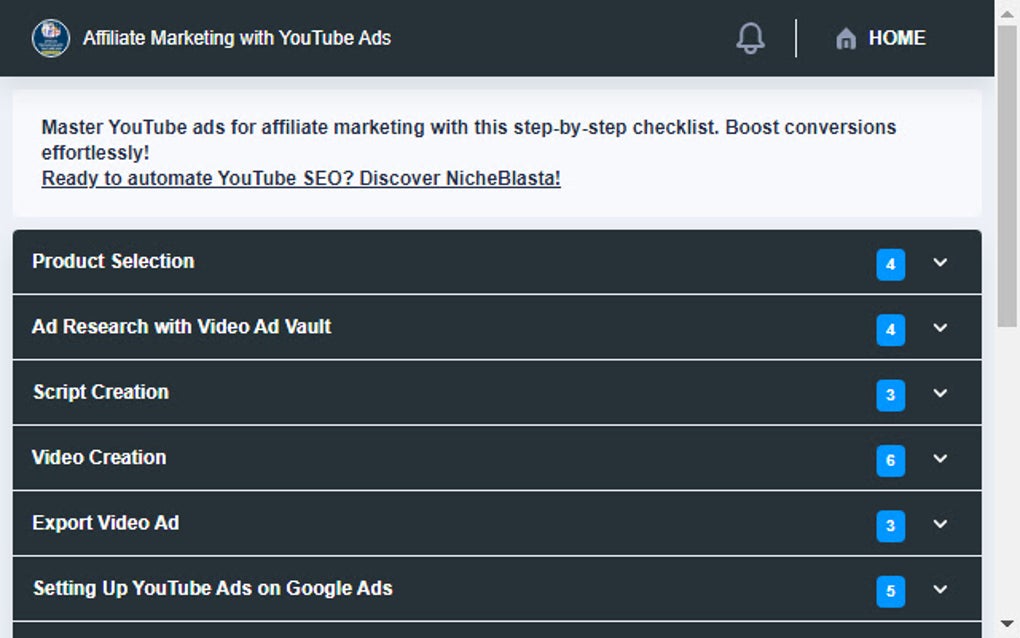This screenshot has width=1020, height=638.
Task: Click the blue 4 badge on Product Selection
Action: 889,264
